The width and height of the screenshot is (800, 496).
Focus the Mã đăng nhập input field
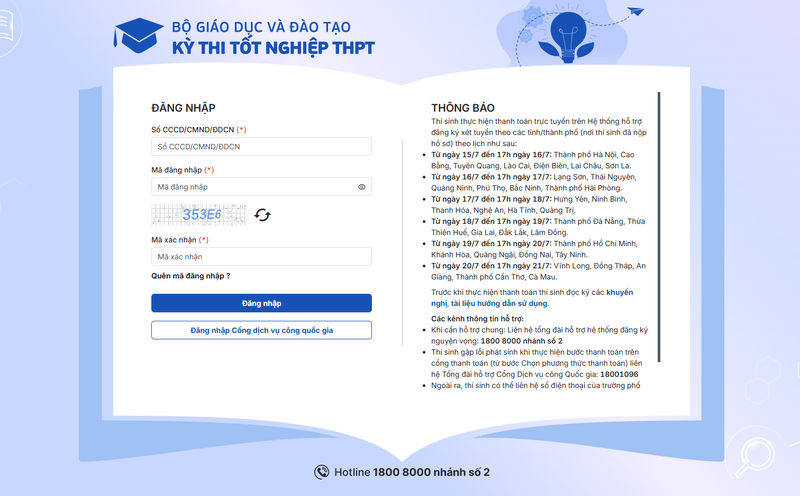click(x=261, y=187)
